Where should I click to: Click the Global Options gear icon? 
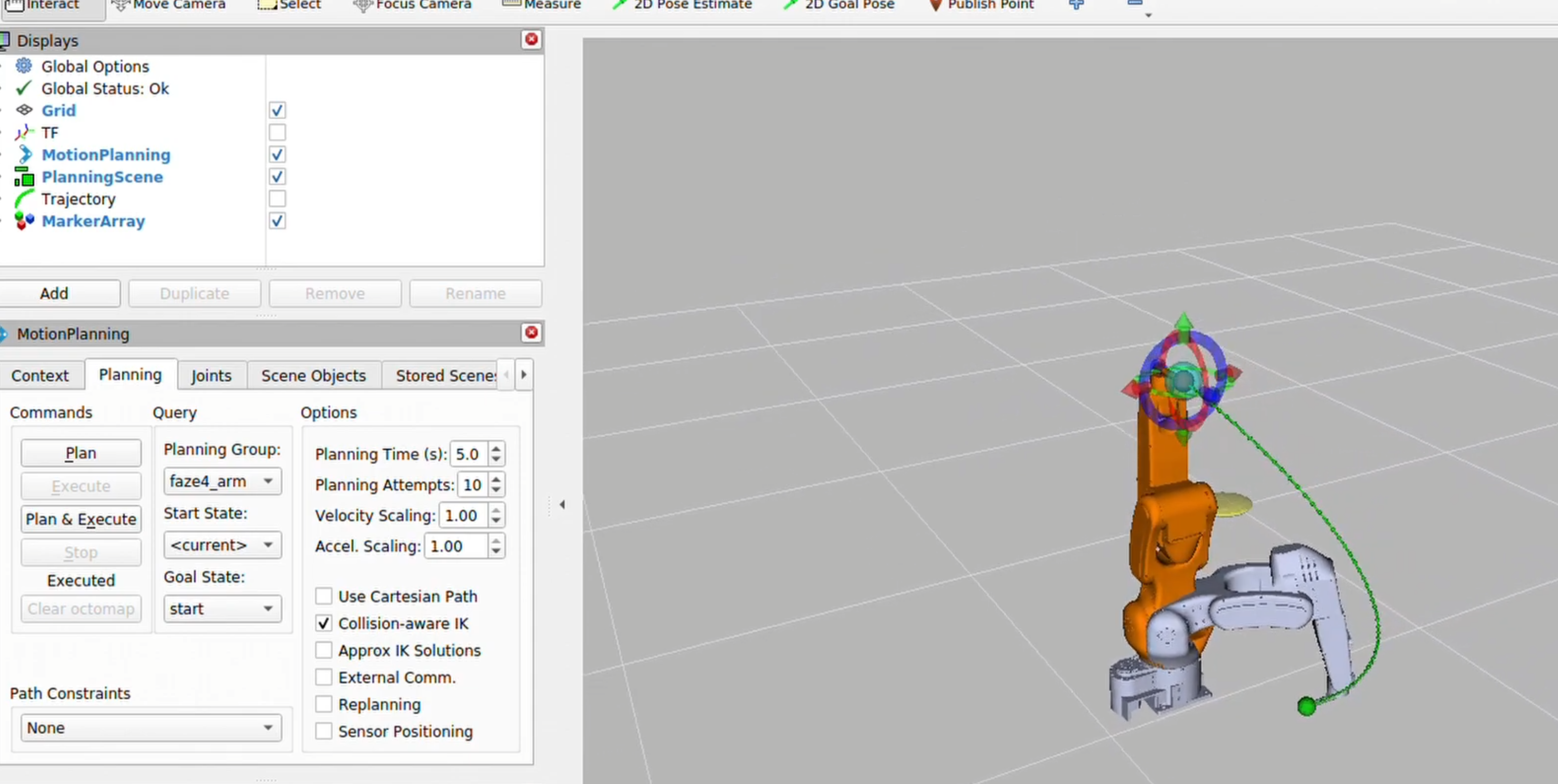[x=24, y=66]
